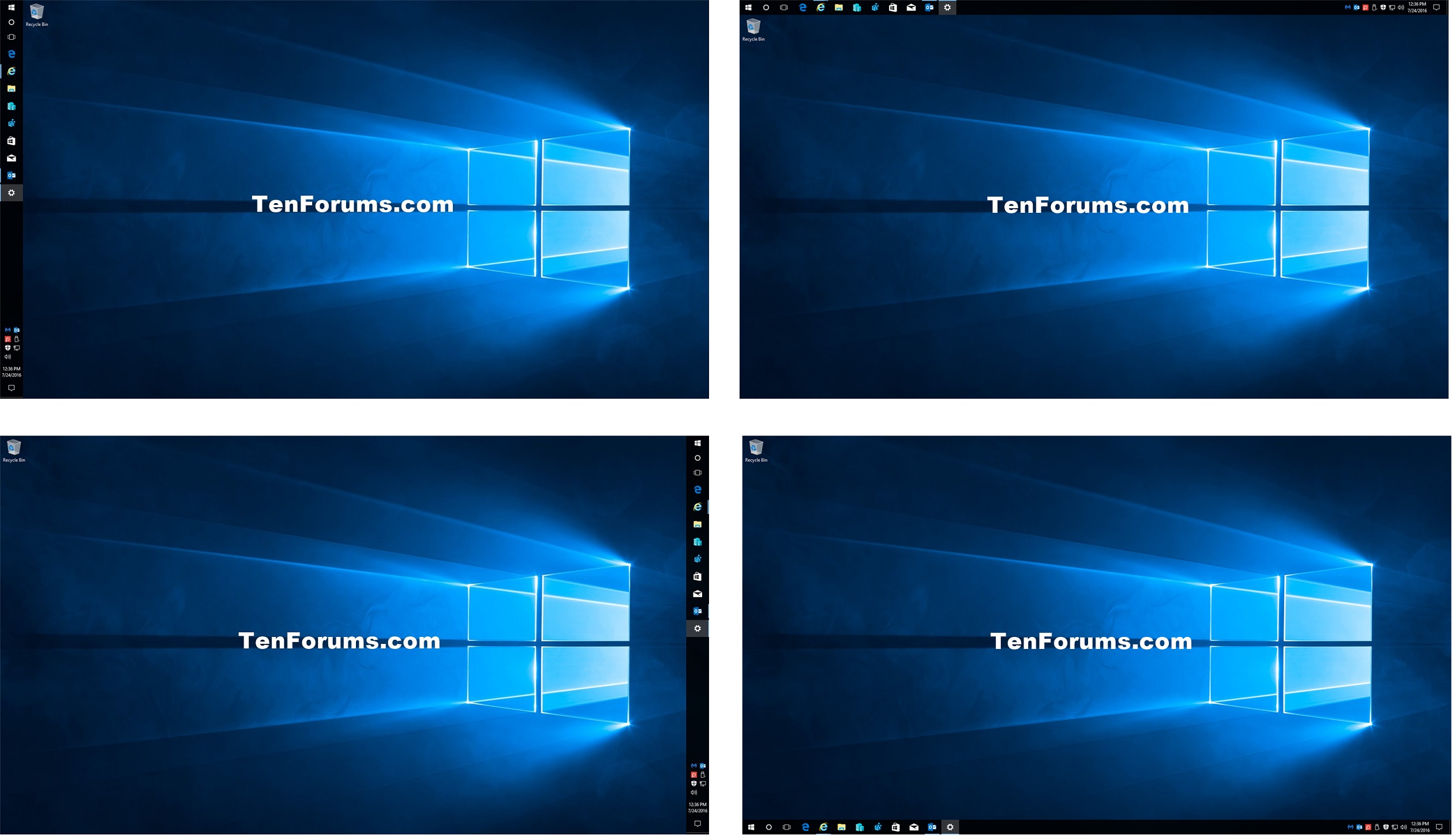
Task: Click volume icon in left-side taskbar tray
Action: coord(7,357)
